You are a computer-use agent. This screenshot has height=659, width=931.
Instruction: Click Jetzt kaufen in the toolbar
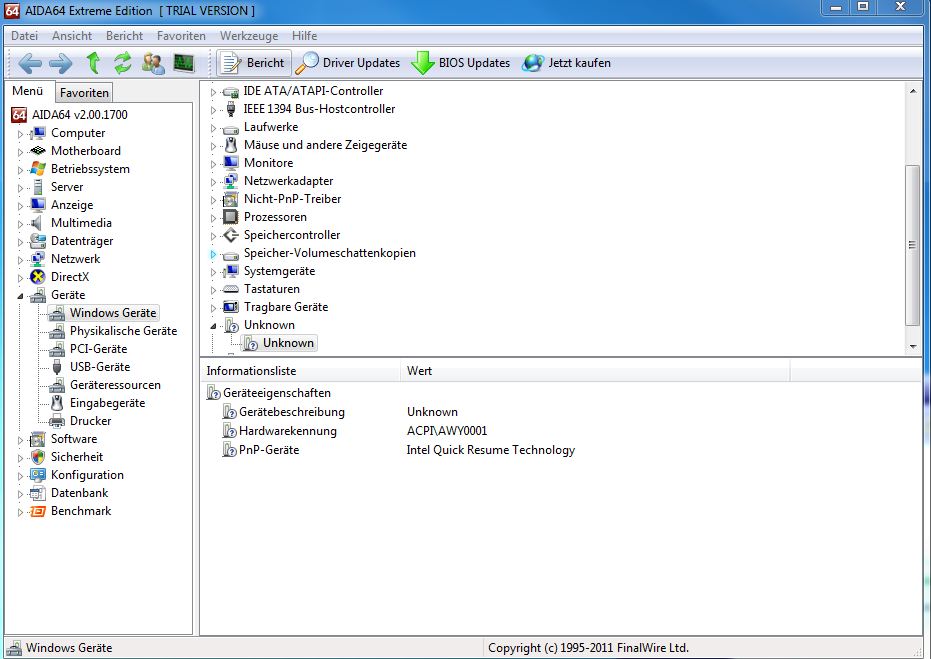pyautogui.click(x=566, y=63)
